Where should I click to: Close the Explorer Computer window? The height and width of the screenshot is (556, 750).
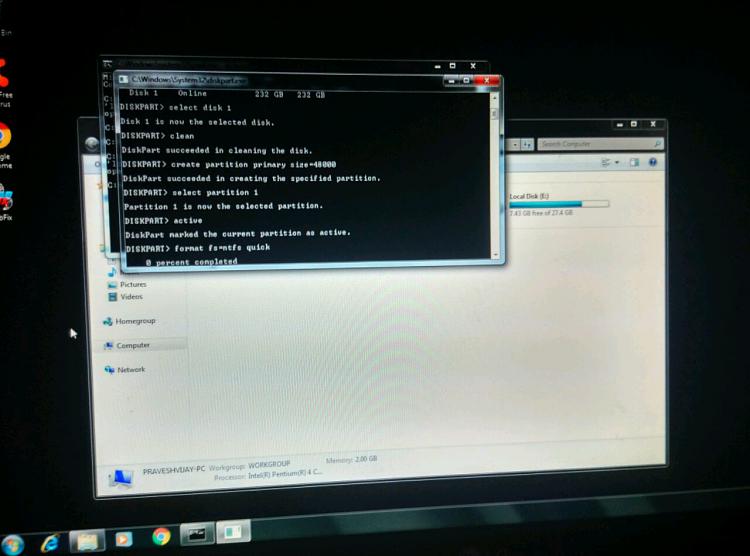pos(653,124)
